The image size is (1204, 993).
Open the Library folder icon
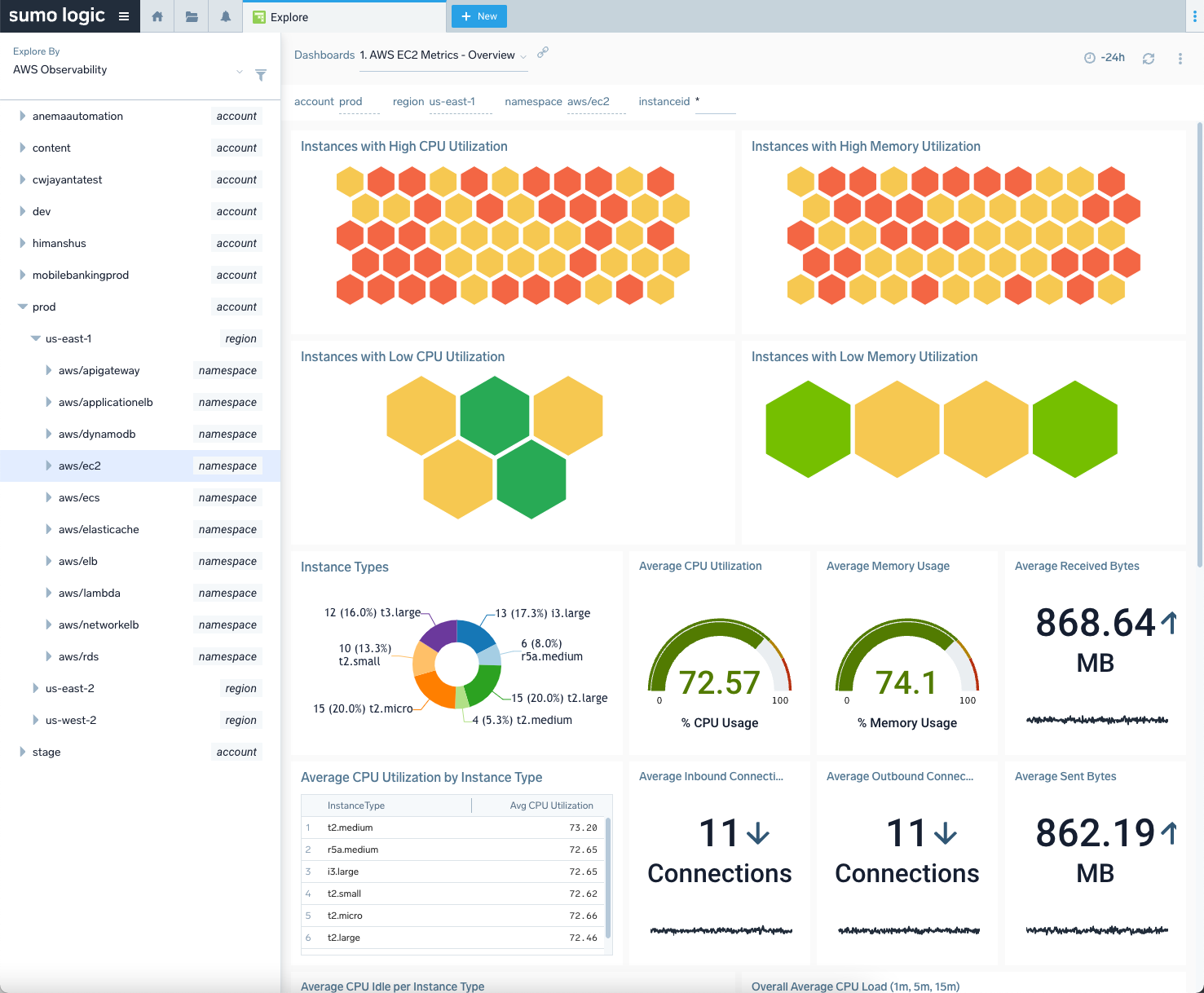192,16
